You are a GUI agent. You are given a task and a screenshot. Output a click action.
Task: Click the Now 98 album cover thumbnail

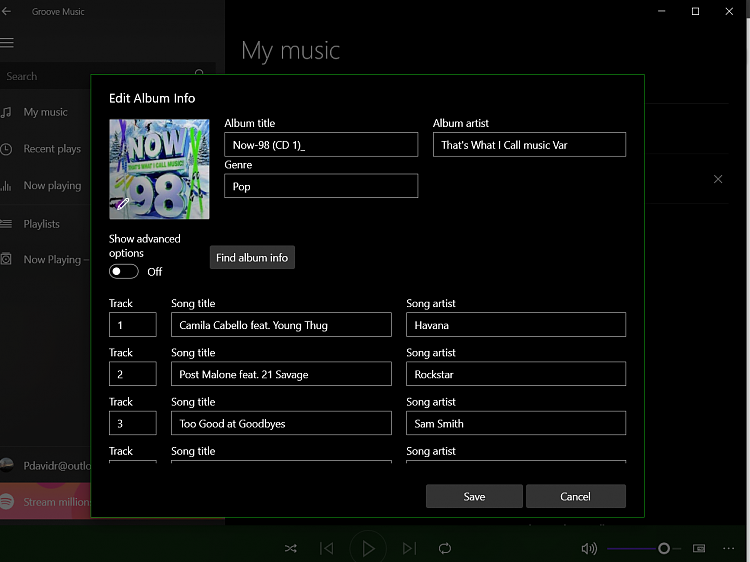[159, 169]
